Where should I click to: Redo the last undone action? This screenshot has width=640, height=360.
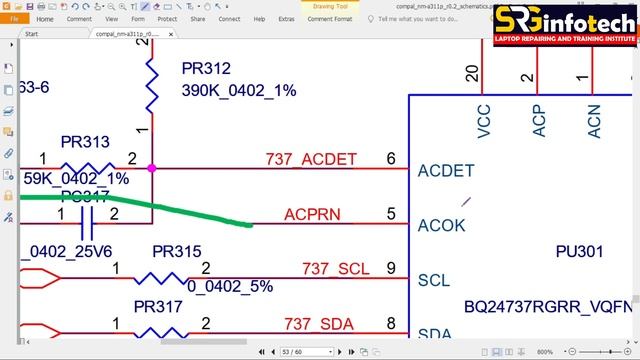pyautogui.click(x=86, y=7)
